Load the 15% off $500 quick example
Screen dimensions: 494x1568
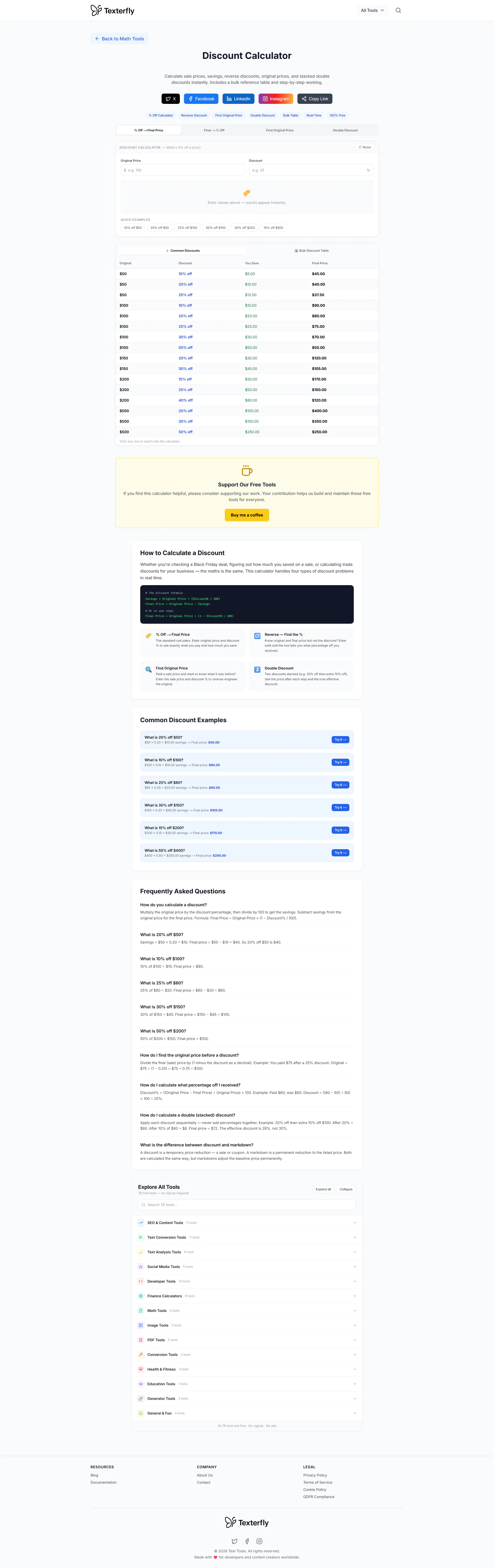pos(274,228)
